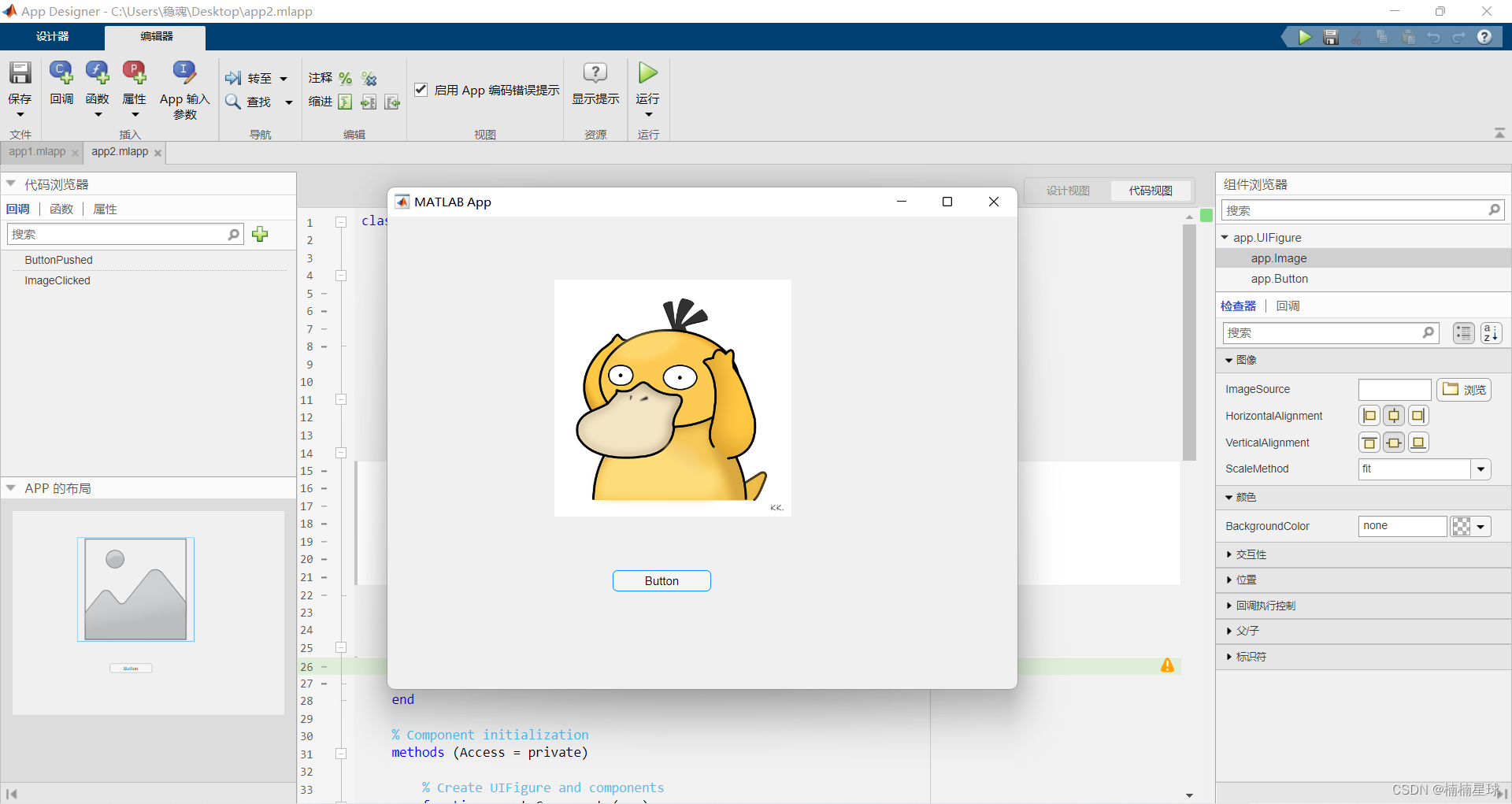1512x804 pixels.
Task: Click the alphabetical sort (a-z) icon
Action: [1491, 333]
